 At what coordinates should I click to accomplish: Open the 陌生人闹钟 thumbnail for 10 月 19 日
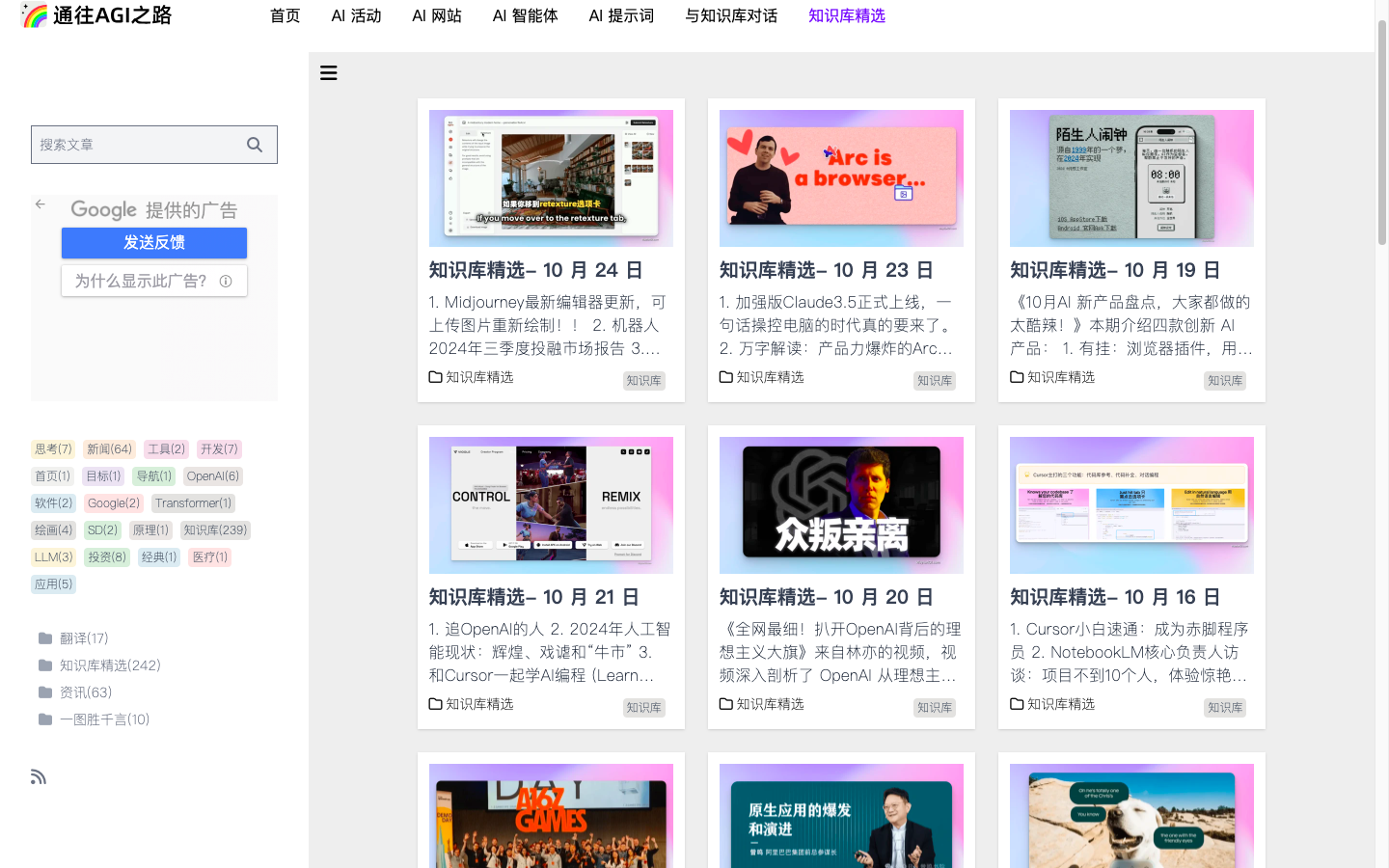(1131, 178)
